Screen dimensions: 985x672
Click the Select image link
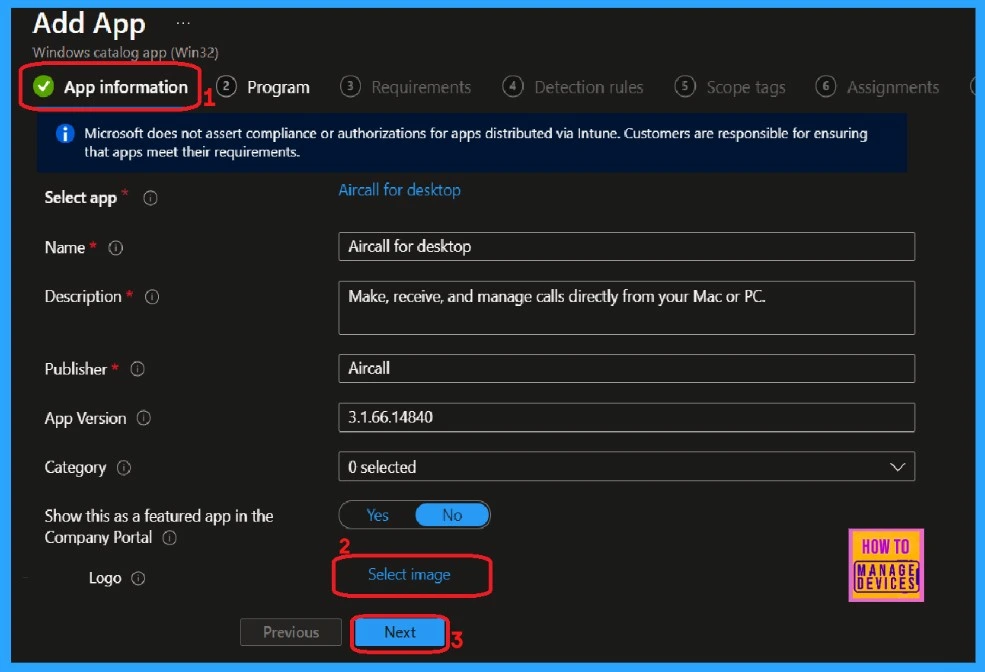coord(409,575)
